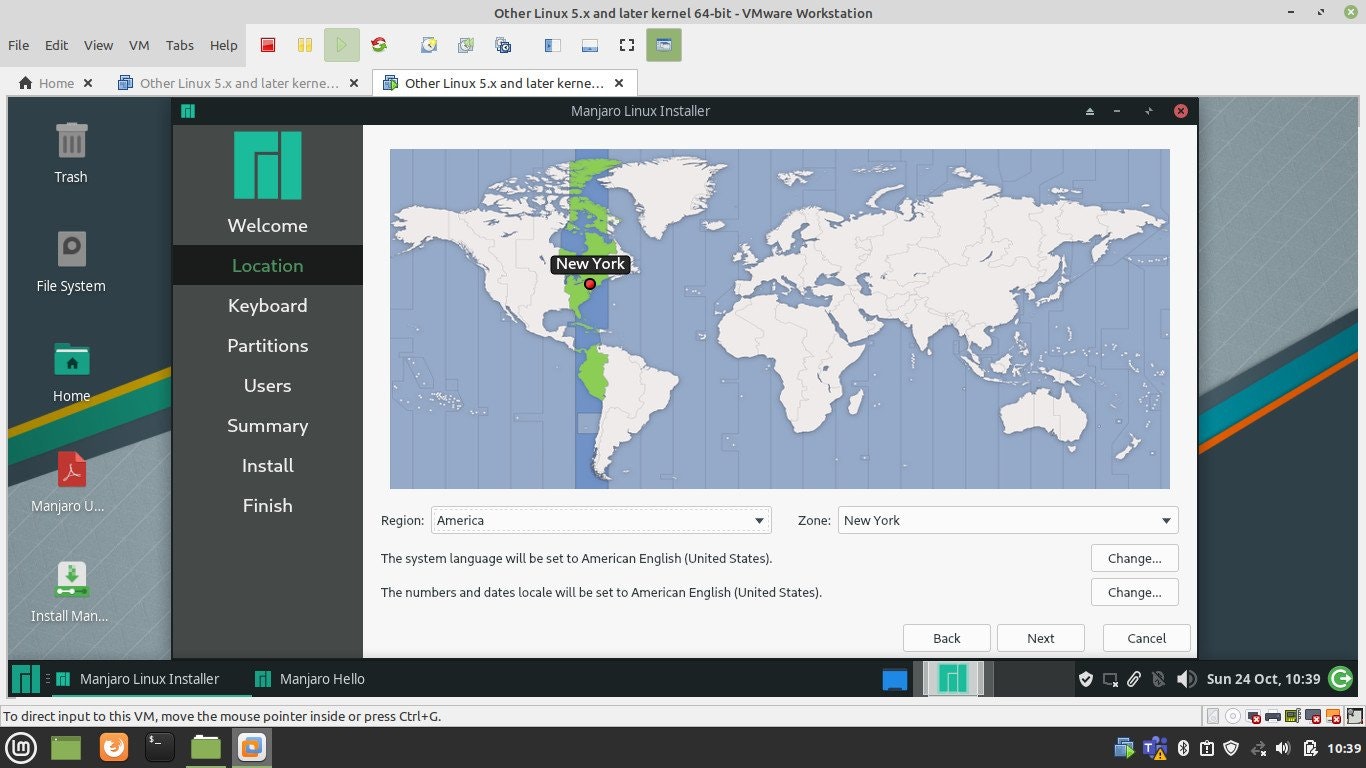
Task: Click the highlighted console view toolbar icon
Action: tap(664, 45)
